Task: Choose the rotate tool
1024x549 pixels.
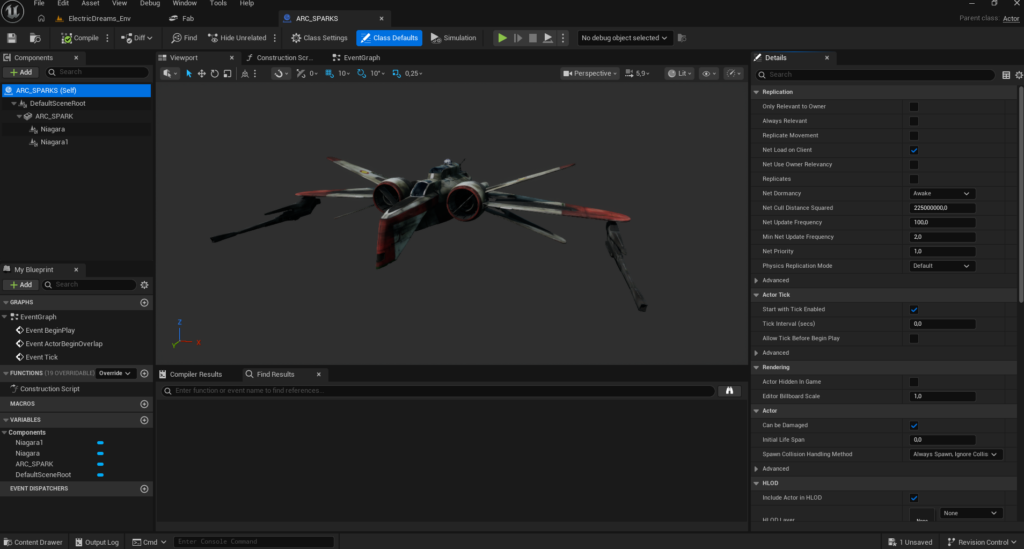Action: 214,74
